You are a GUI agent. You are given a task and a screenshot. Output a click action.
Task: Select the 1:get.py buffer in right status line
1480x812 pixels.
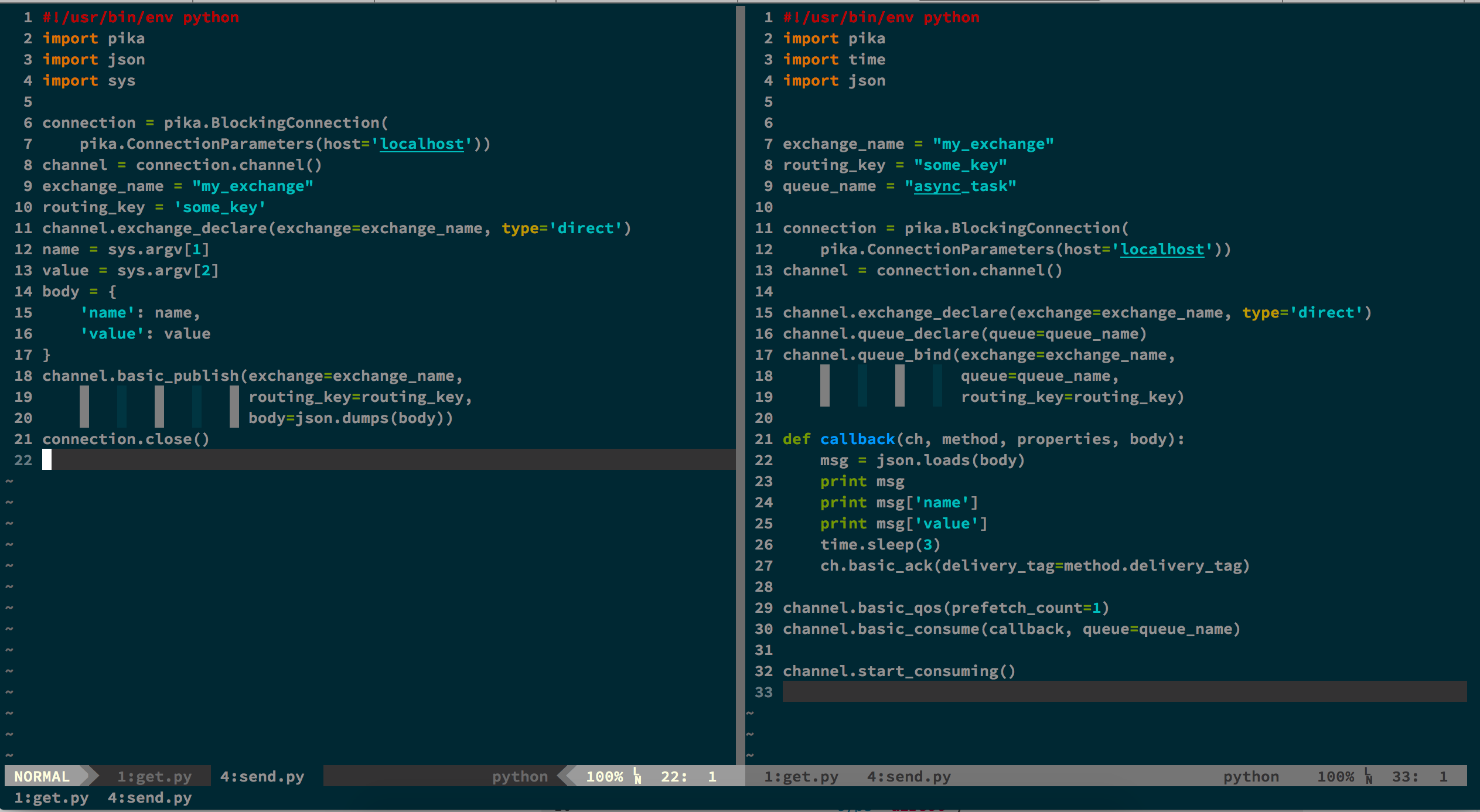coord(801,776)
